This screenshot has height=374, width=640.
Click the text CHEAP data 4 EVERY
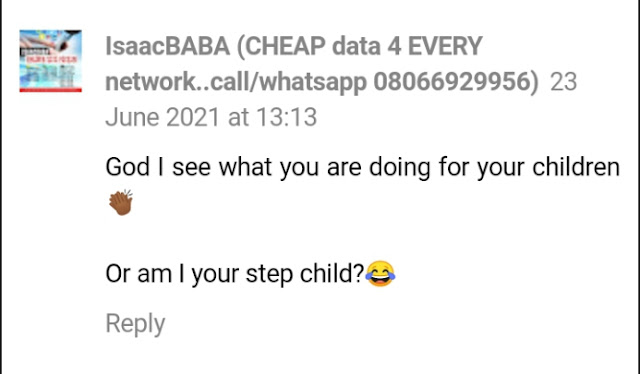pyautogui.click(x=364, y=46)
